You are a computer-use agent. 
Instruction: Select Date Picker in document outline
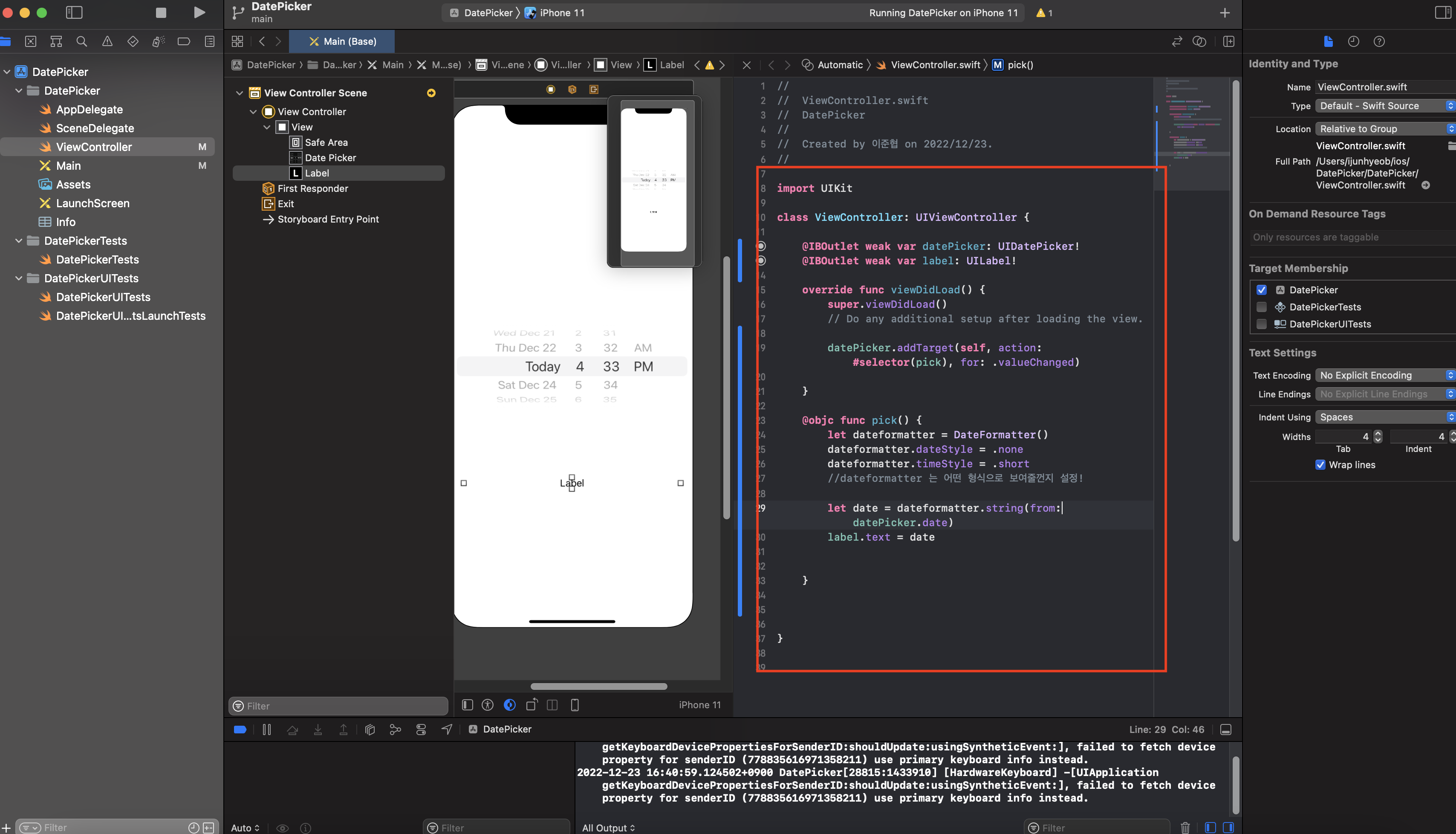coord(330,157)
